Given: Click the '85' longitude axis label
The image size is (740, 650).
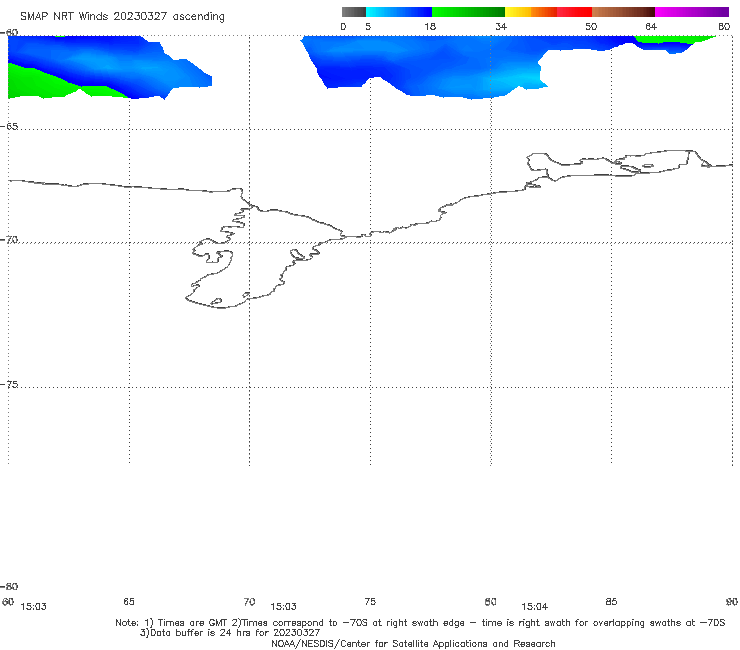Looking at the screenshot, I should click(611, 602).
